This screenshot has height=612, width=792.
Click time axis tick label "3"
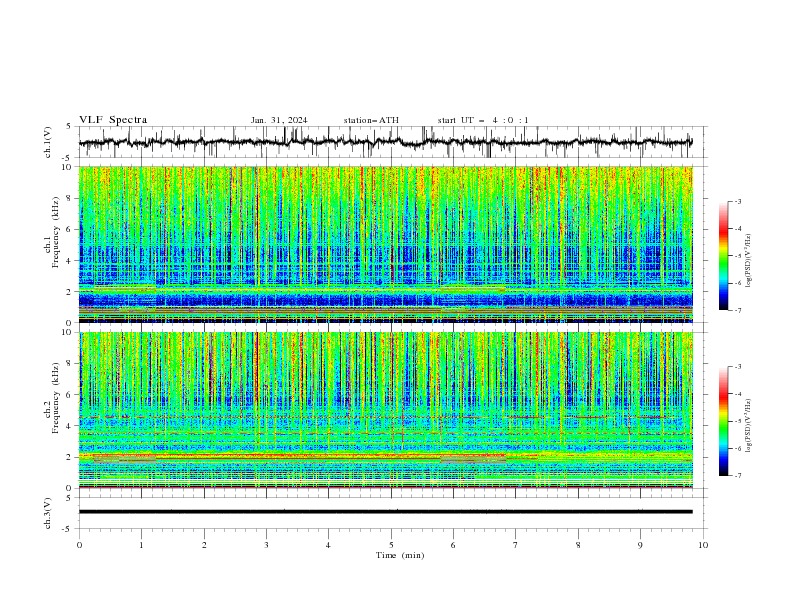[266, 545]
